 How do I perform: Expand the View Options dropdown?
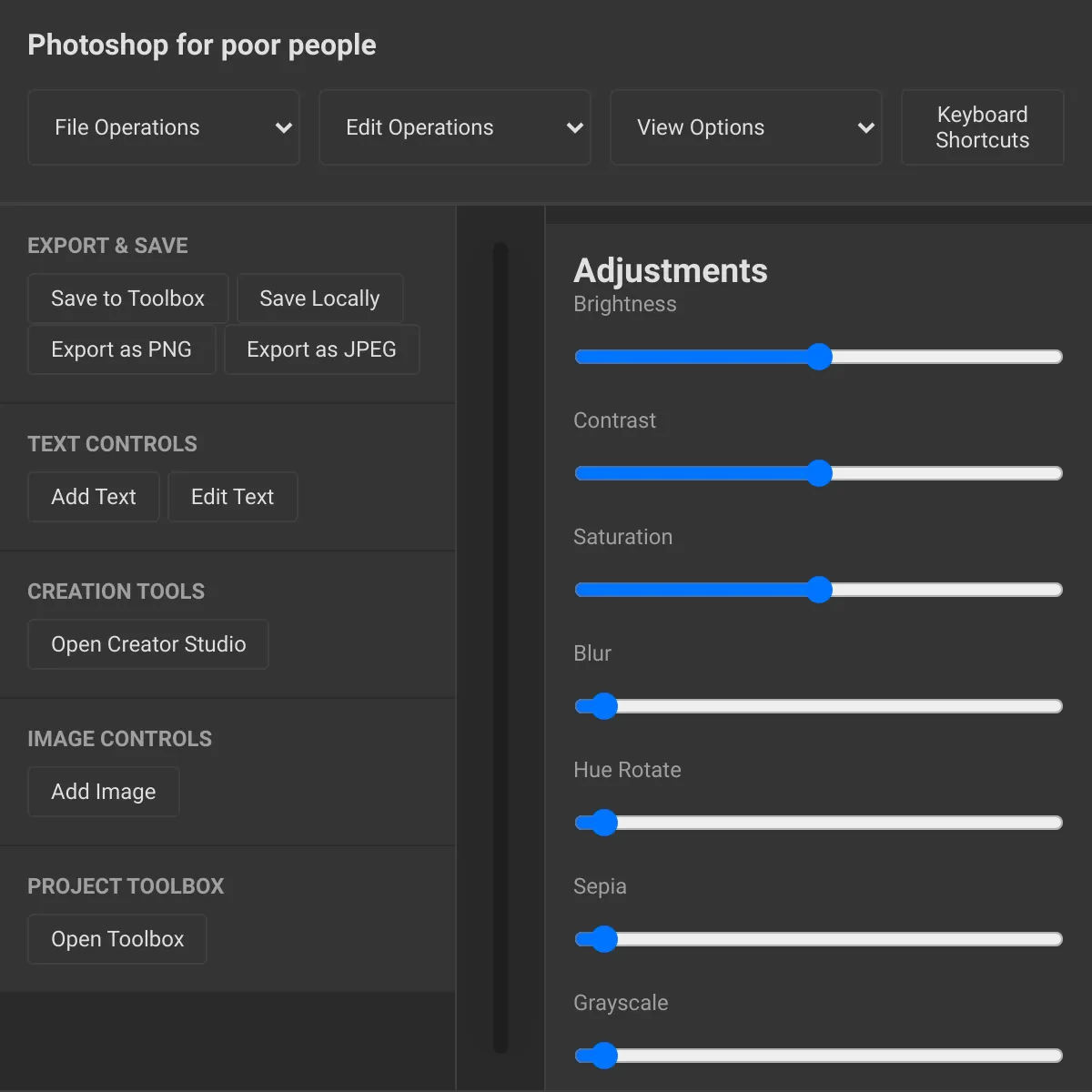746,127
